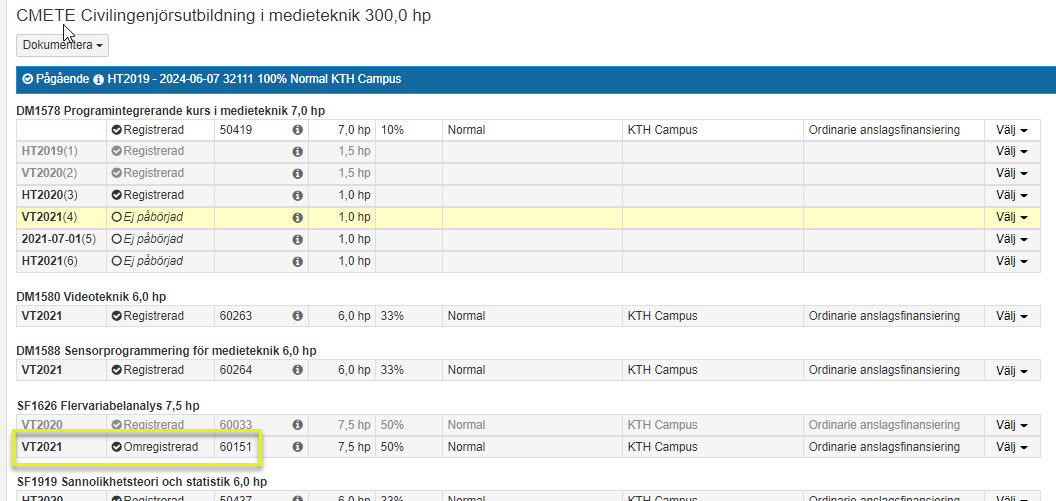Click info icon in the blue Pågående header
Viewport: 1056px width, 501px height.
tap(99, 79)
